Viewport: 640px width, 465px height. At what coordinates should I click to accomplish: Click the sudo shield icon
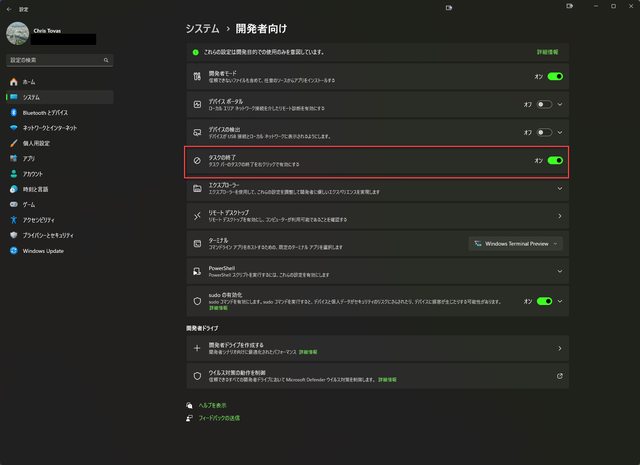(x=197, y=300)
